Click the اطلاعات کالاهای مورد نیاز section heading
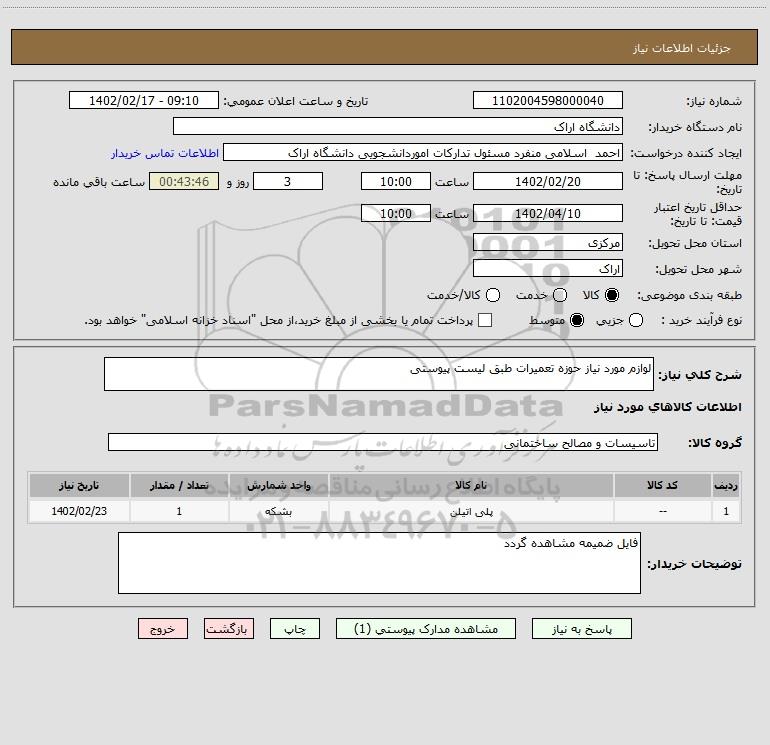This screenshot has height=745, width=770. [x=668, y=407]
